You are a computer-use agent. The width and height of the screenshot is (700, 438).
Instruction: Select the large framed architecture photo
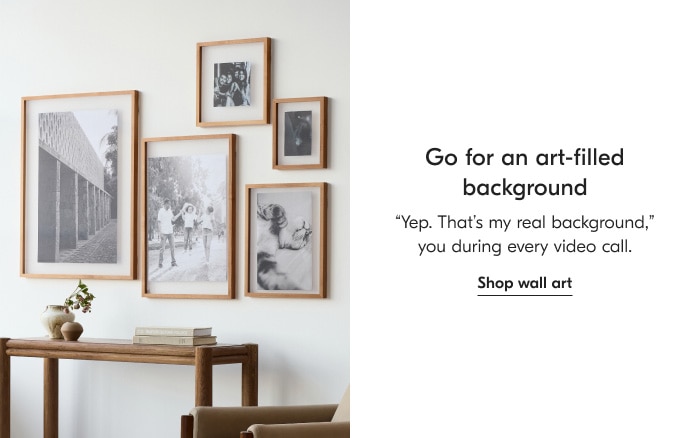point(79,185)
